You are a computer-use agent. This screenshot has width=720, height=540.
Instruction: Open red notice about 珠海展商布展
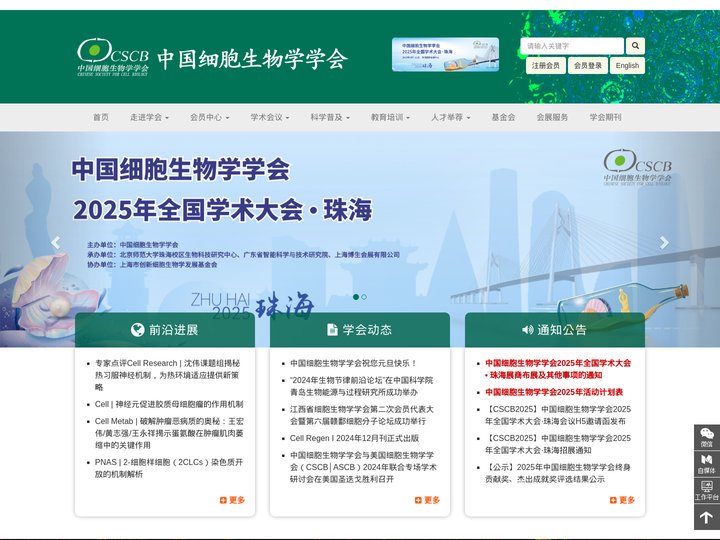558,369
